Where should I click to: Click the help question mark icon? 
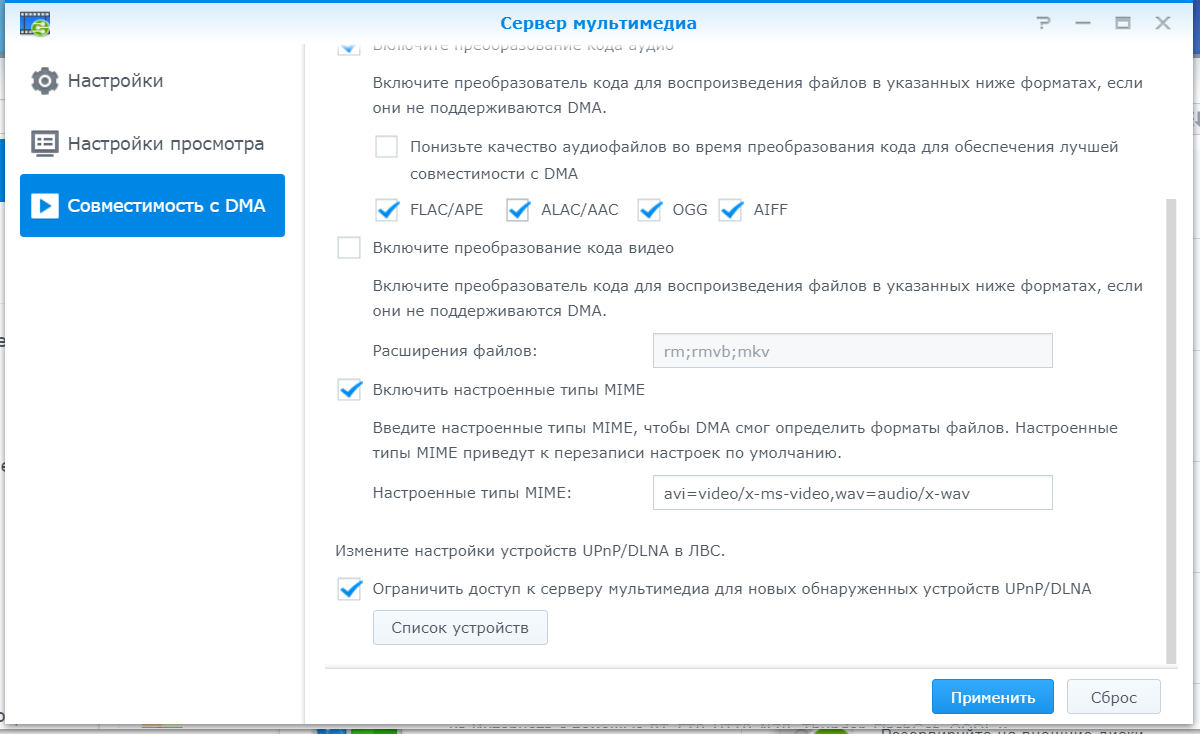tap(1044, 23)
